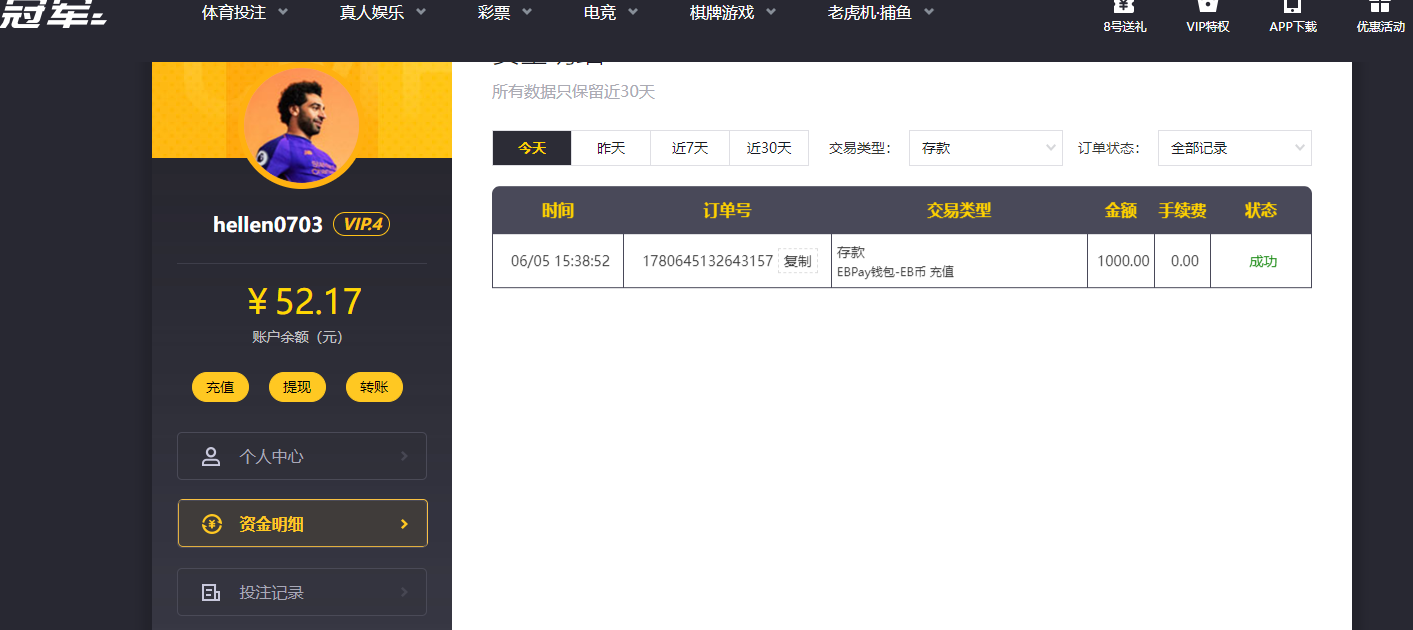Select the 昨天 date filter tab
Screen dimensions: 1413x630
(611, 148)
